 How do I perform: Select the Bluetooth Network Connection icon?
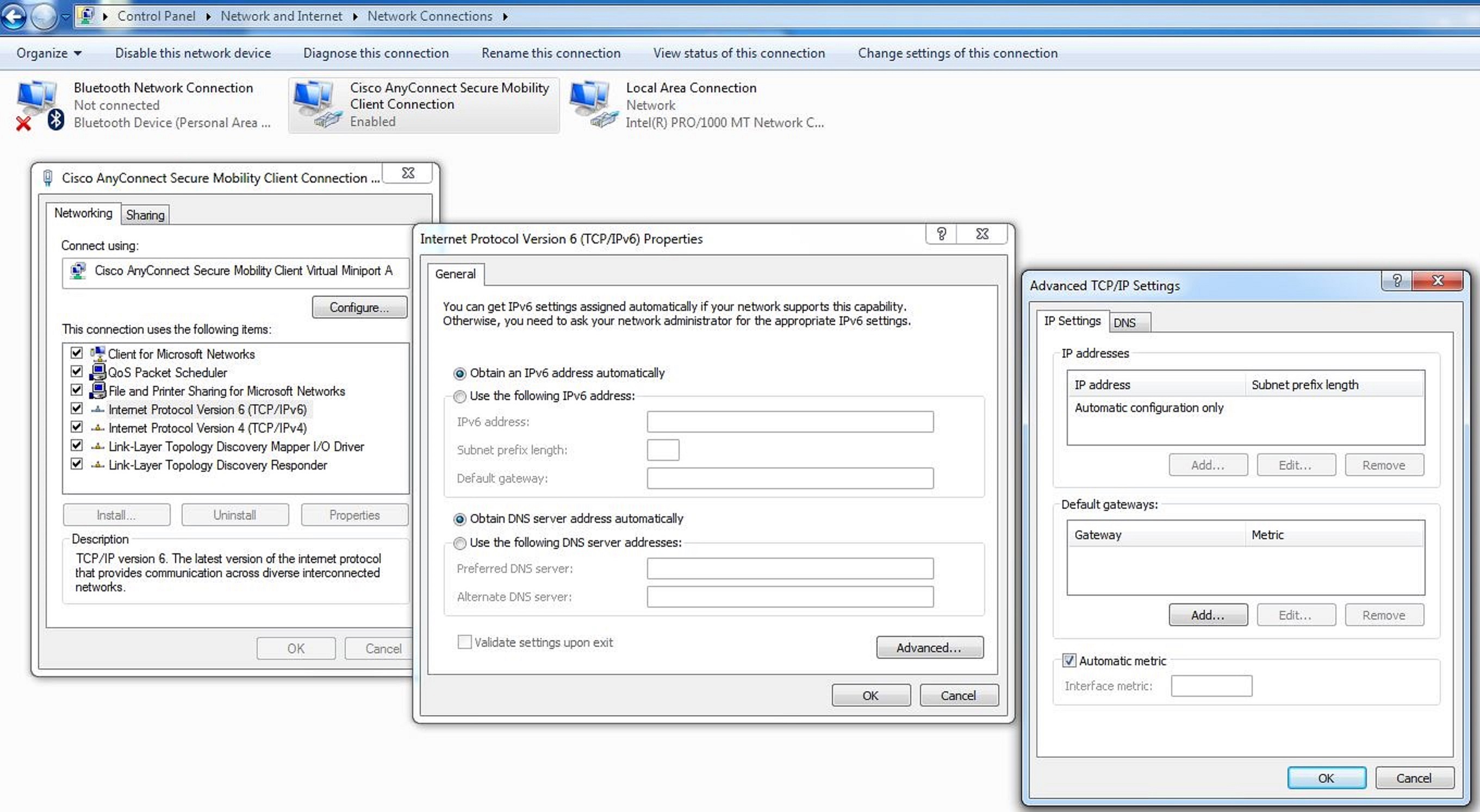point(39,105)
